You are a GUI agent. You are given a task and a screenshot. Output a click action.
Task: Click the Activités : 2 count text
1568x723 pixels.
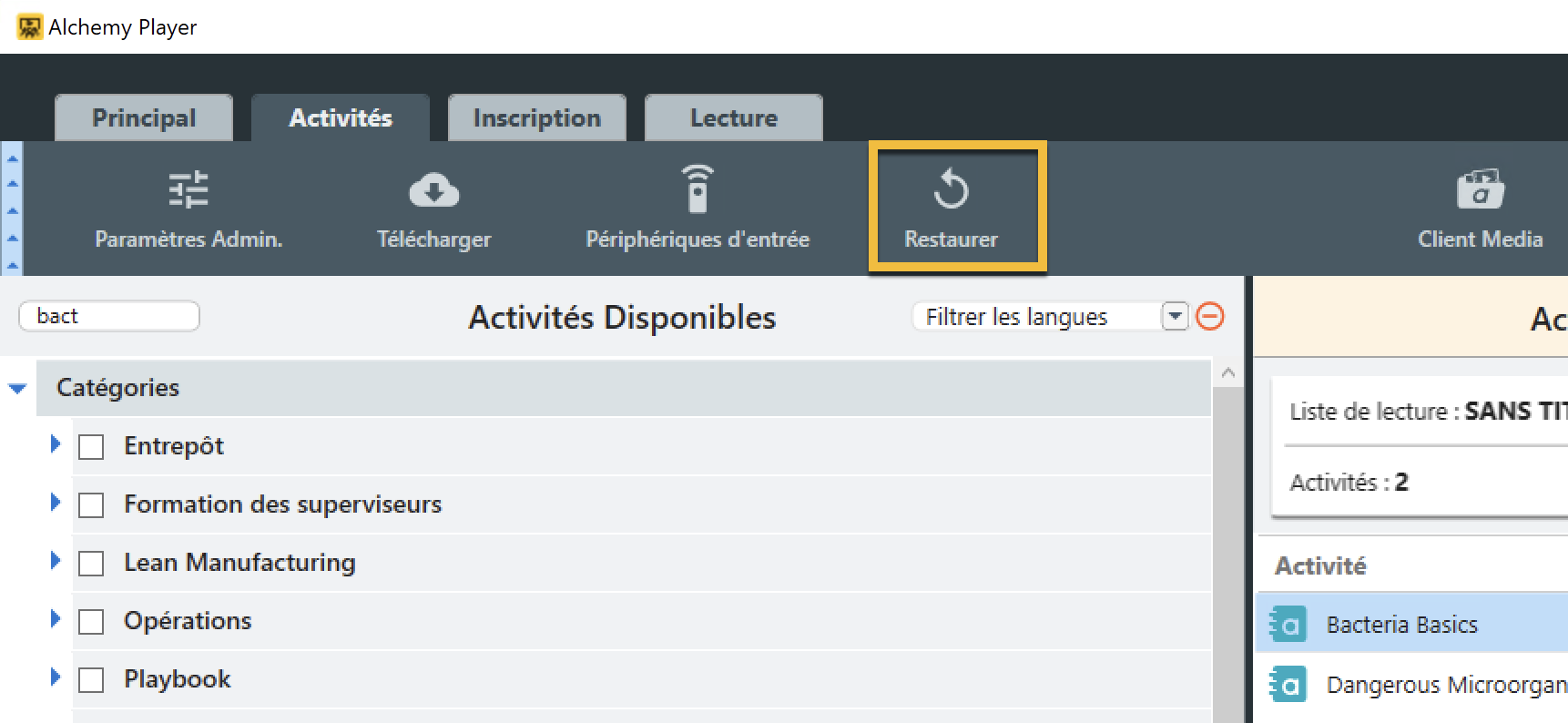pos(1349,483)
